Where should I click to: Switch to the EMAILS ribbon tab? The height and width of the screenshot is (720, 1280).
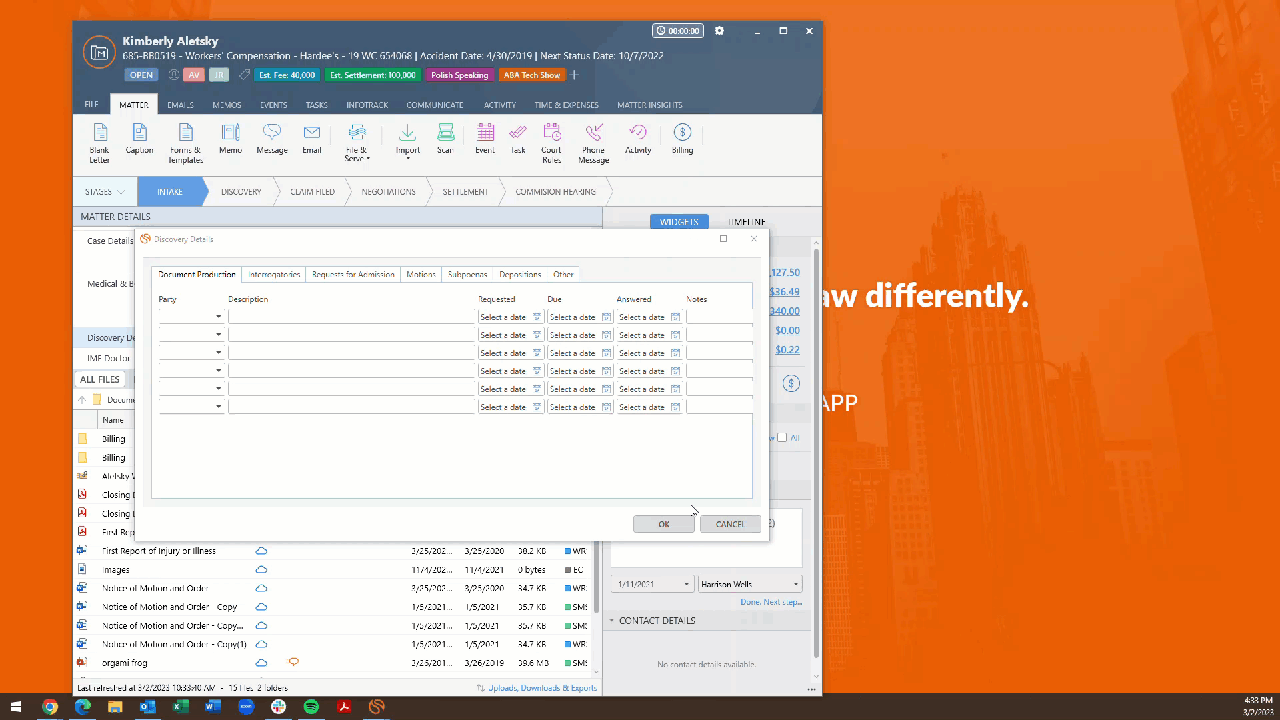coord(180,105)
